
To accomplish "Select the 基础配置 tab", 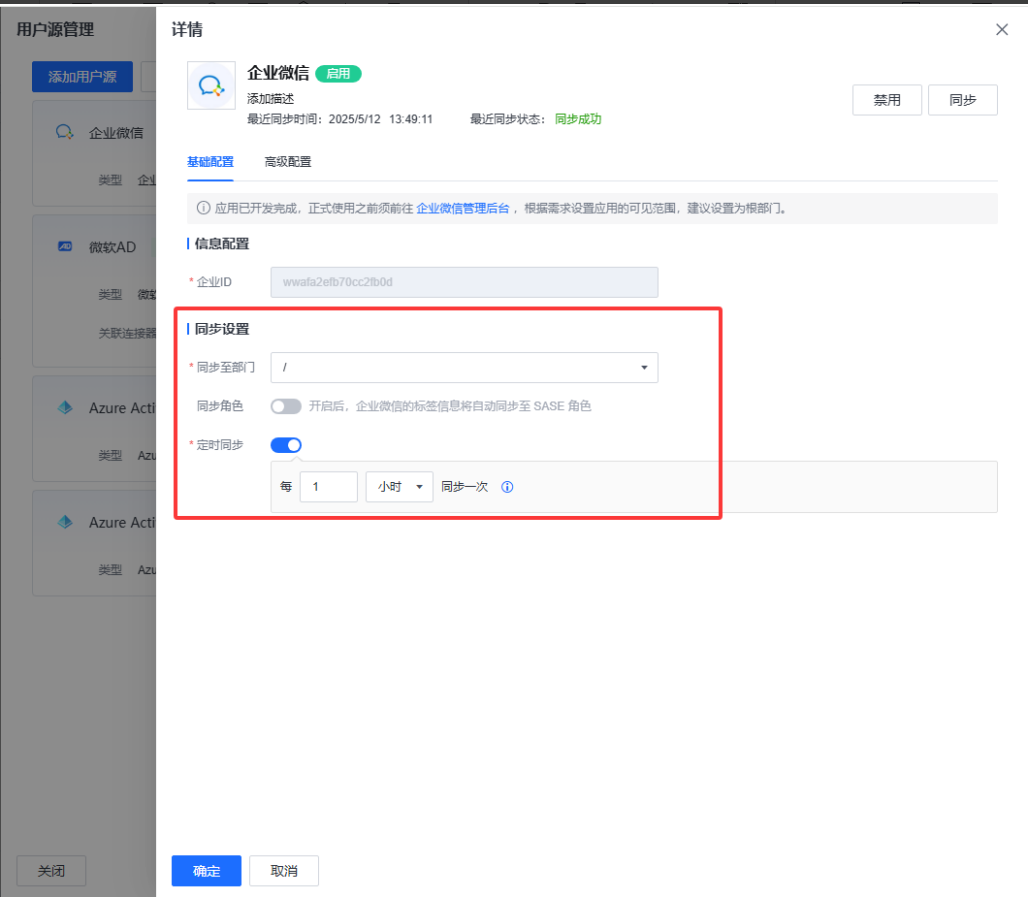I will (210, 161).
